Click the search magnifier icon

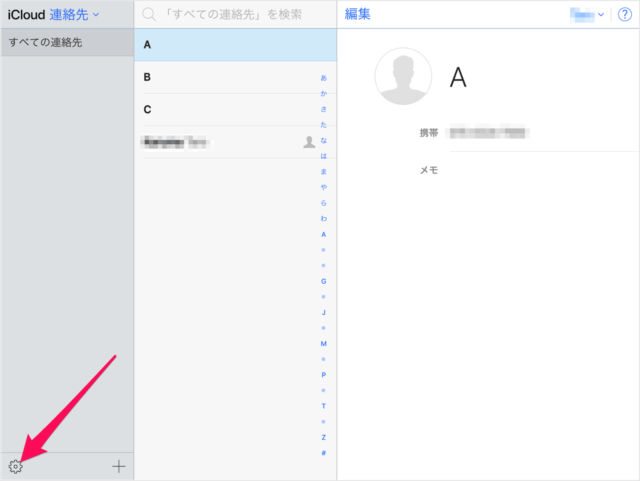(x=150, y=15)
